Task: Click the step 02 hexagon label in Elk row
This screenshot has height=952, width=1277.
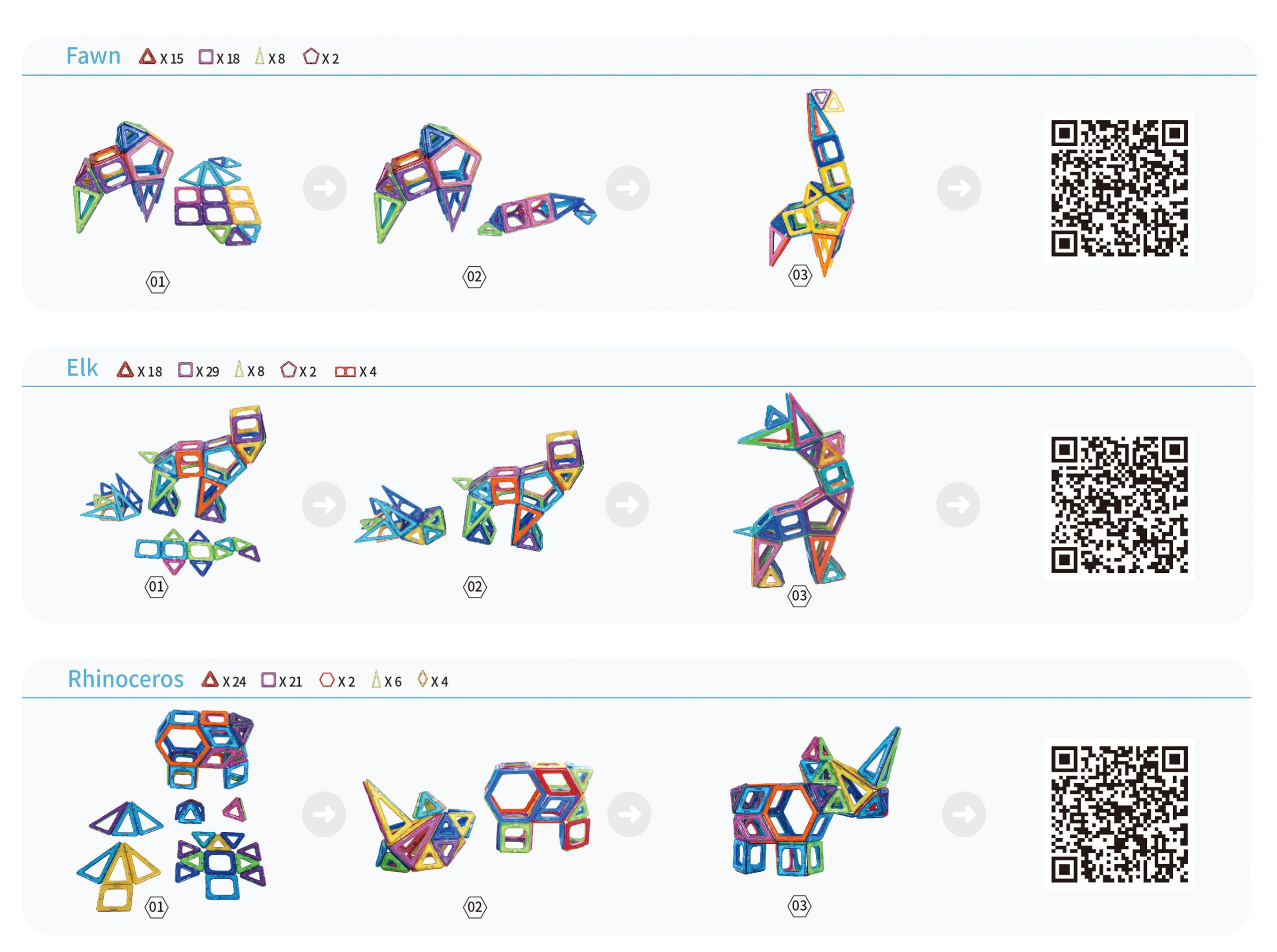Action: (475, 587)
